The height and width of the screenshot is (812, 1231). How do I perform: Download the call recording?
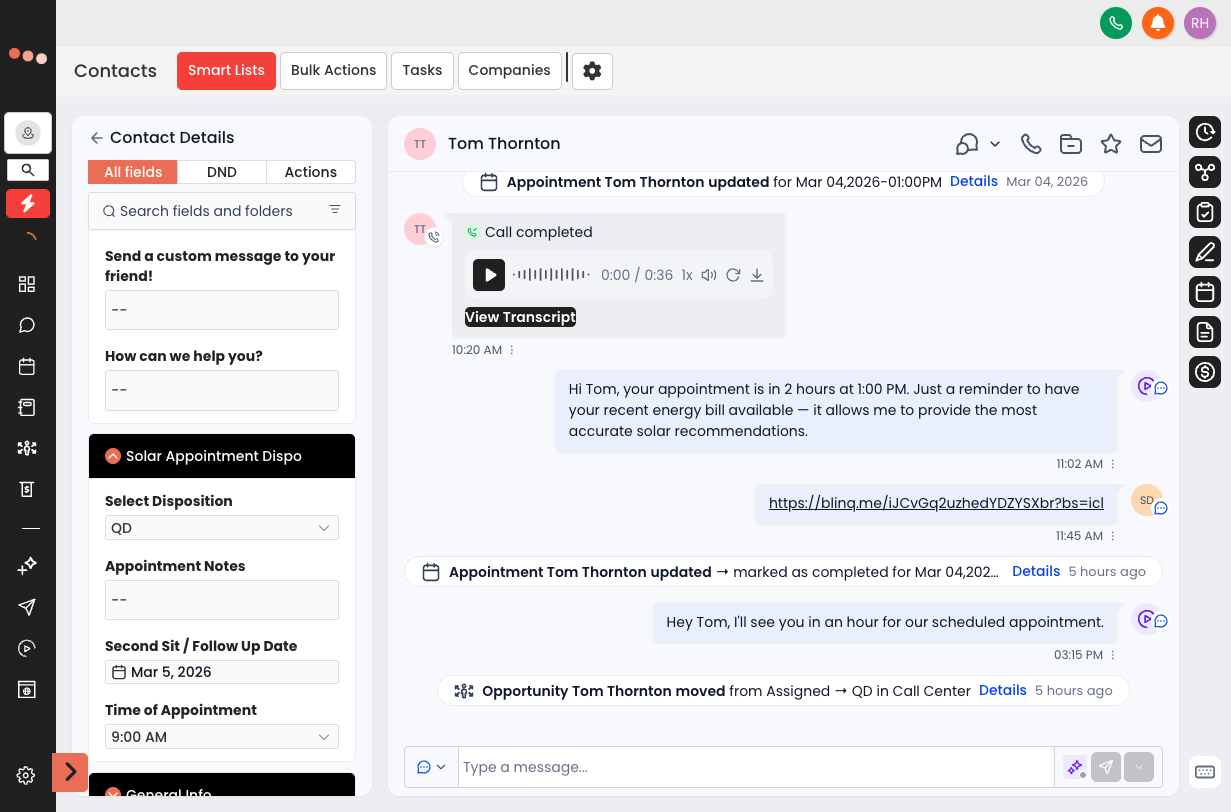click(x=757, y=275)
